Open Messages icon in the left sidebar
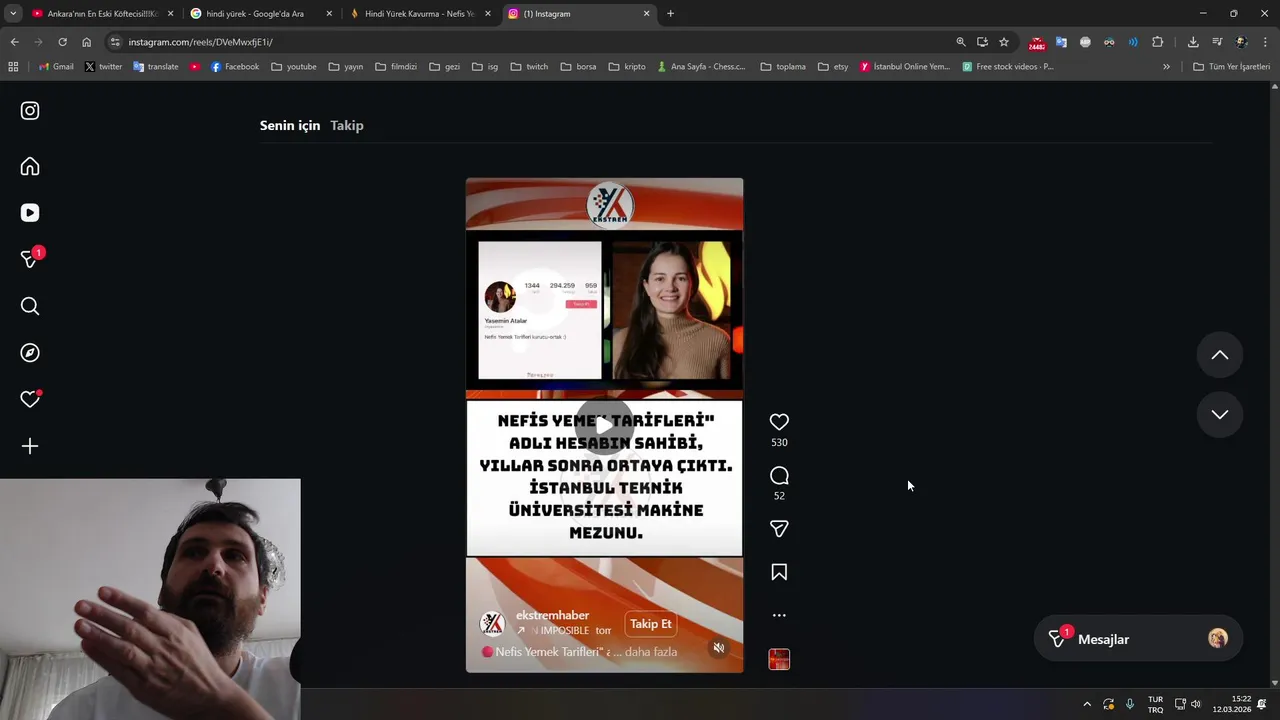The width and height of the screenshot is (1280, 720). coord(30,259)
